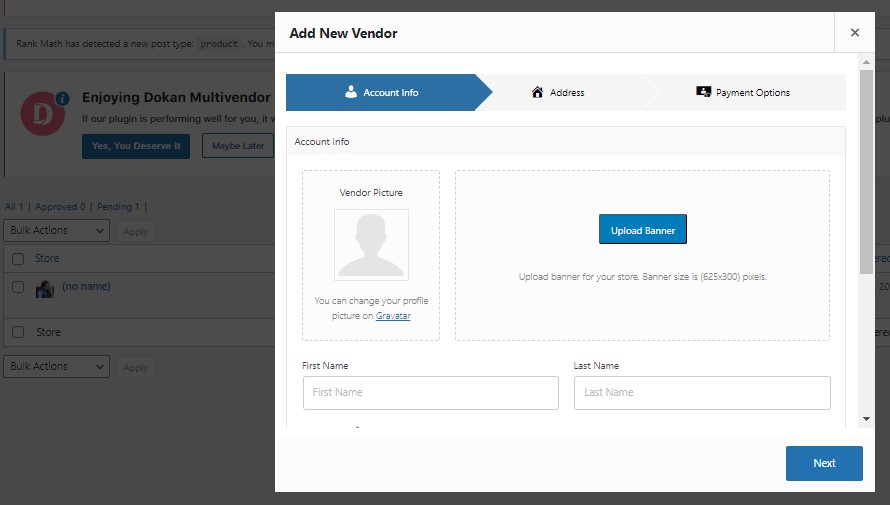This screenshot has width=890, height=505.
Task: Click the bottom Apply button
Action: click(136, 368)
